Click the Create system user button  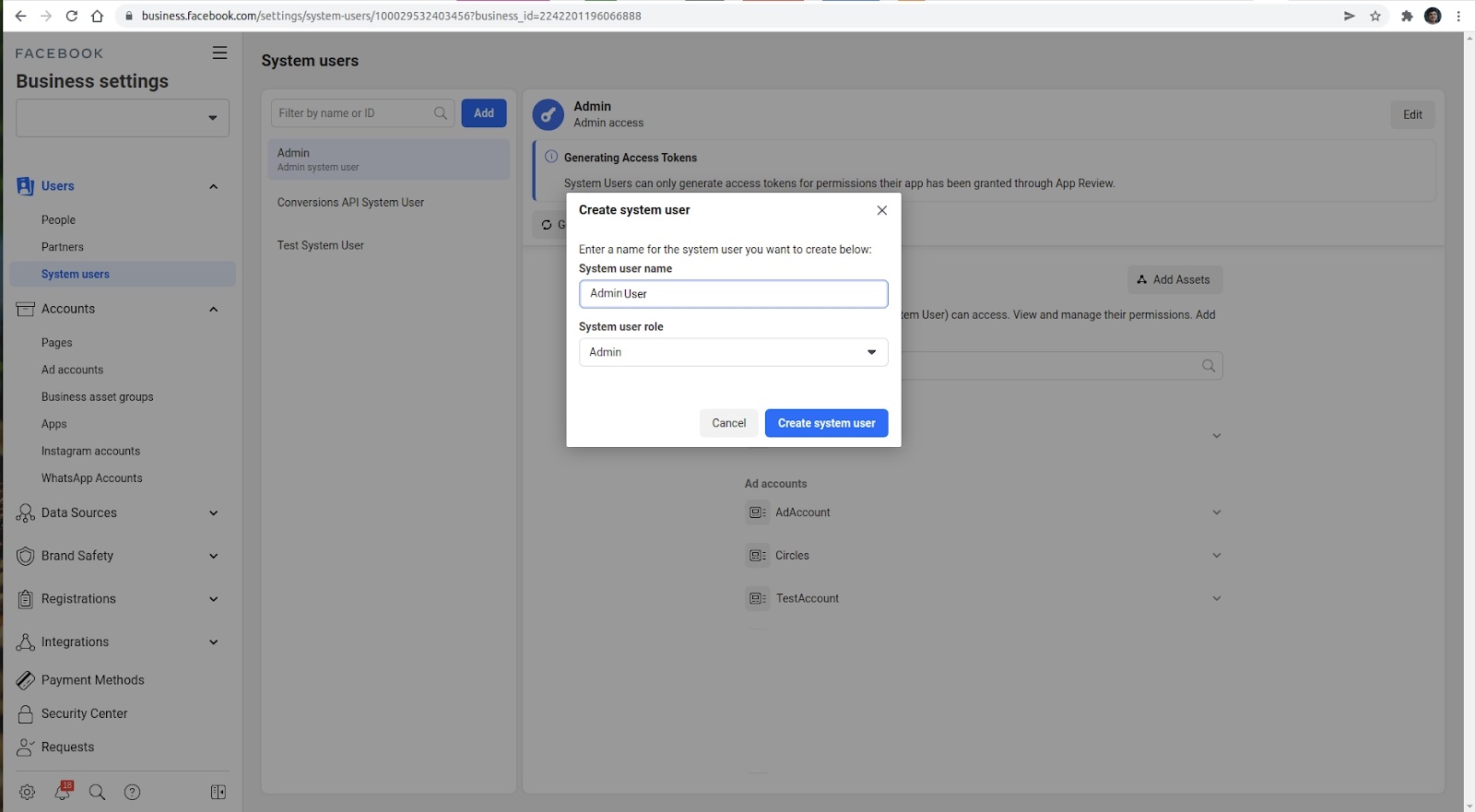pyautogui.click(x=826, y=423)
